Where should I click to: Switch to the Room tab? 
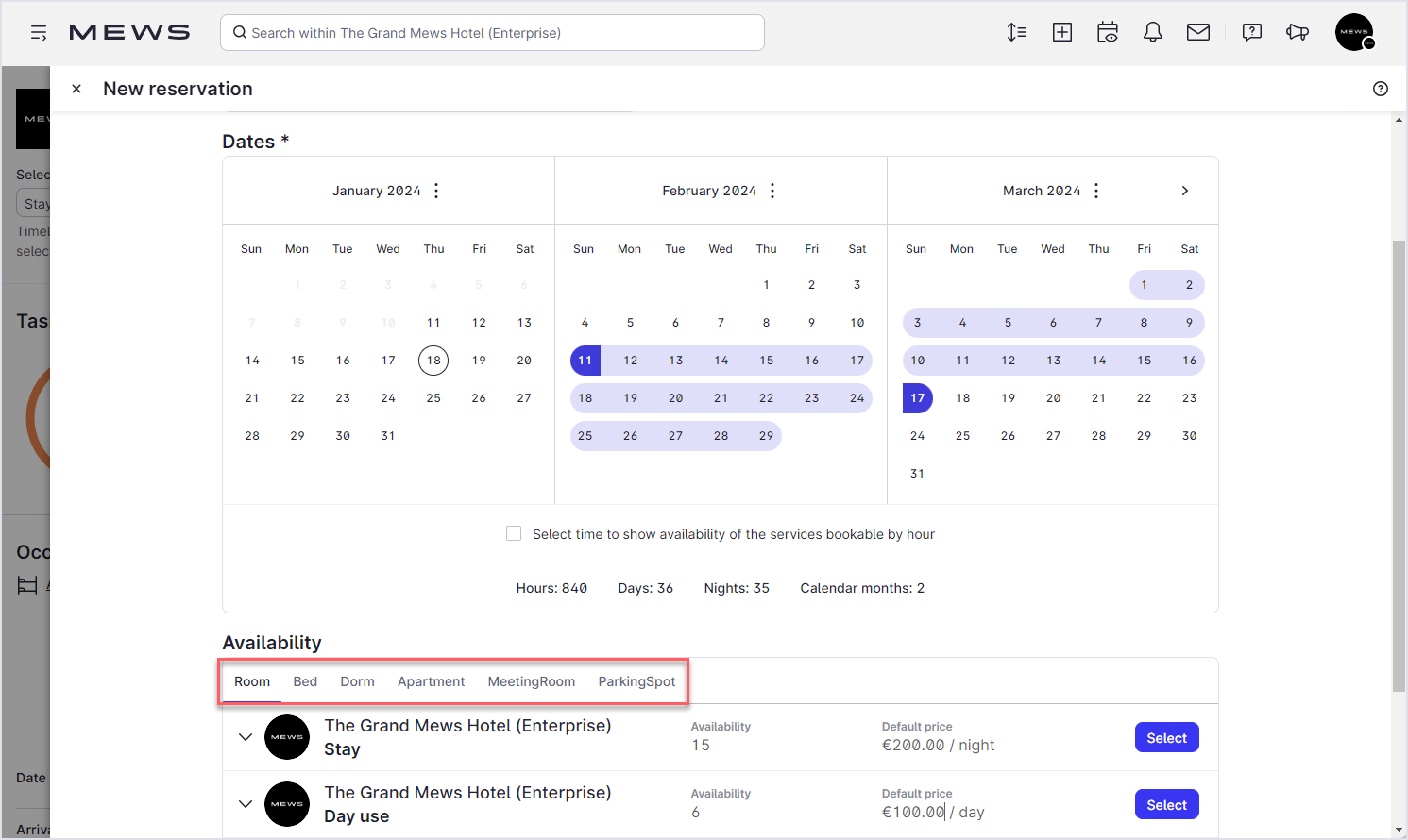coord(252,681)
